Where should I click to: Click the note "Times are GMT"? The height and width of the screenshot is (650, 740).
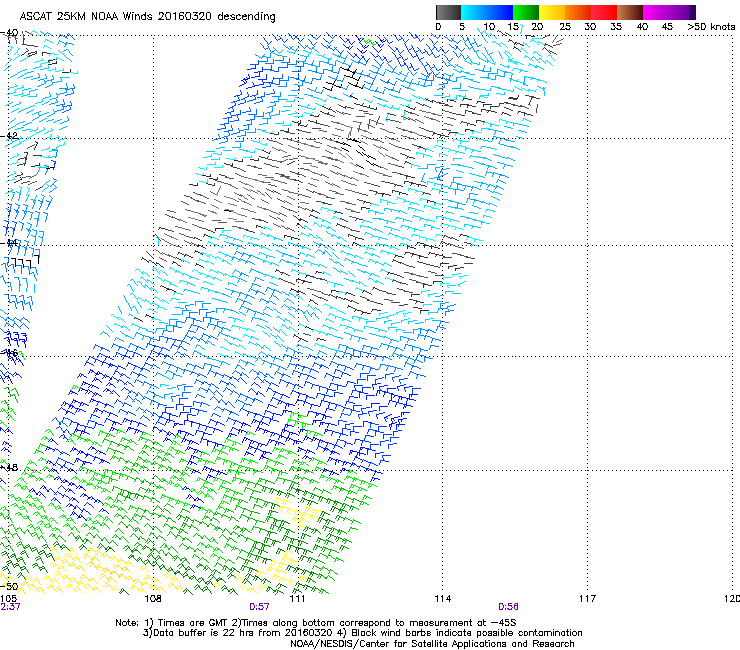(x=193, y=623)
